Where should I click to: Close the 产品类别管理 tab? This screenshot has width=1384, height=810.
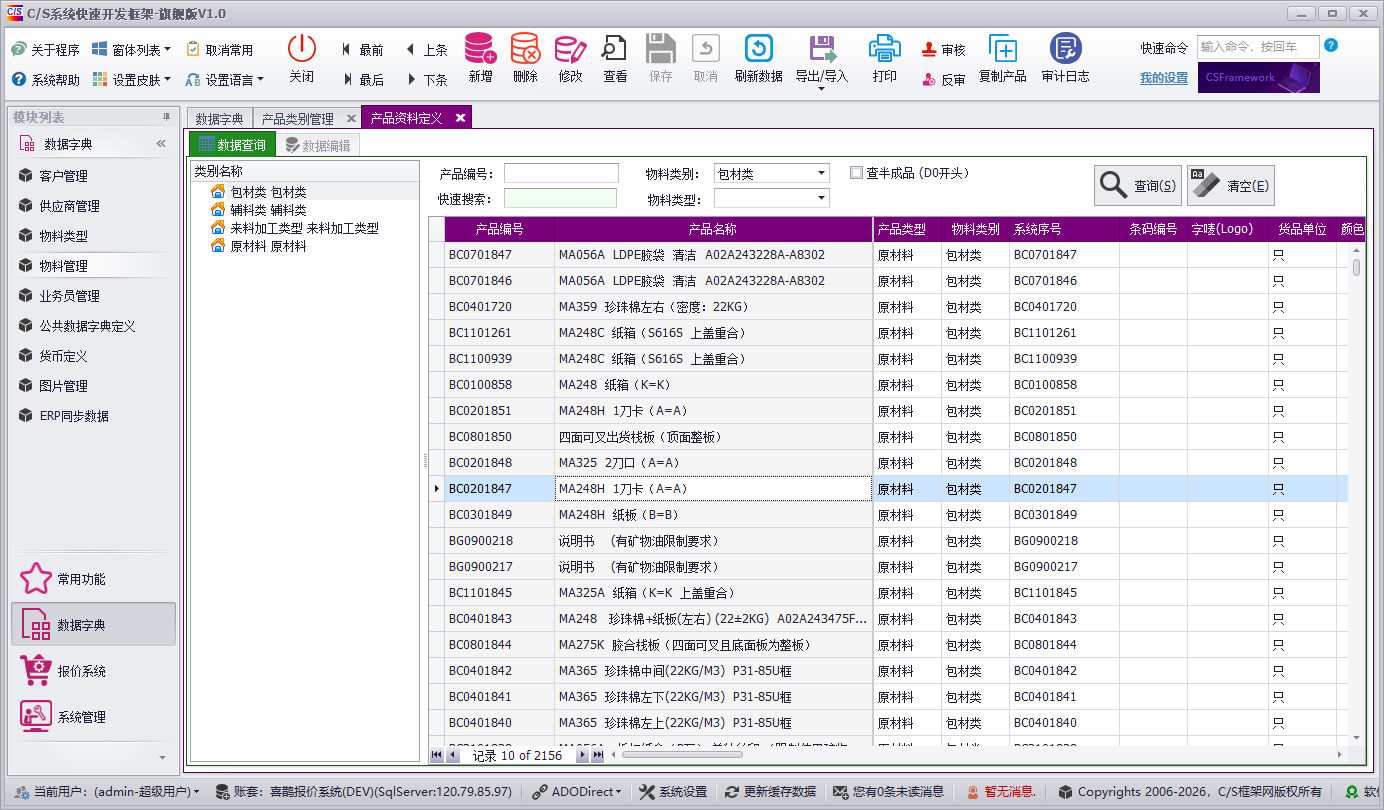pos(351,118)
